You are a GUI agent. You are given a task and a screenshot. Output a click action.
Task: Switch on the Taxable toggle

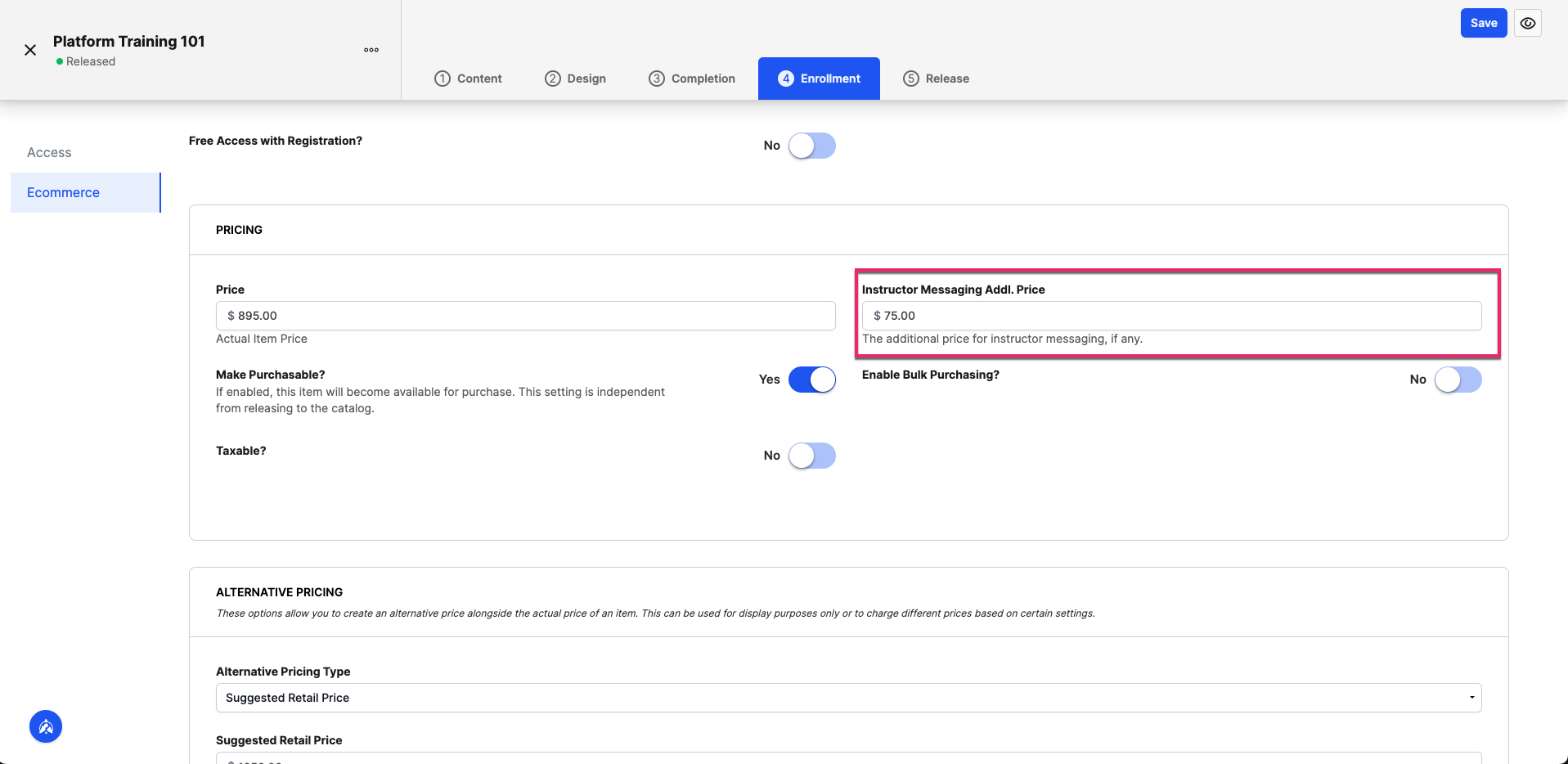(812, 456)
